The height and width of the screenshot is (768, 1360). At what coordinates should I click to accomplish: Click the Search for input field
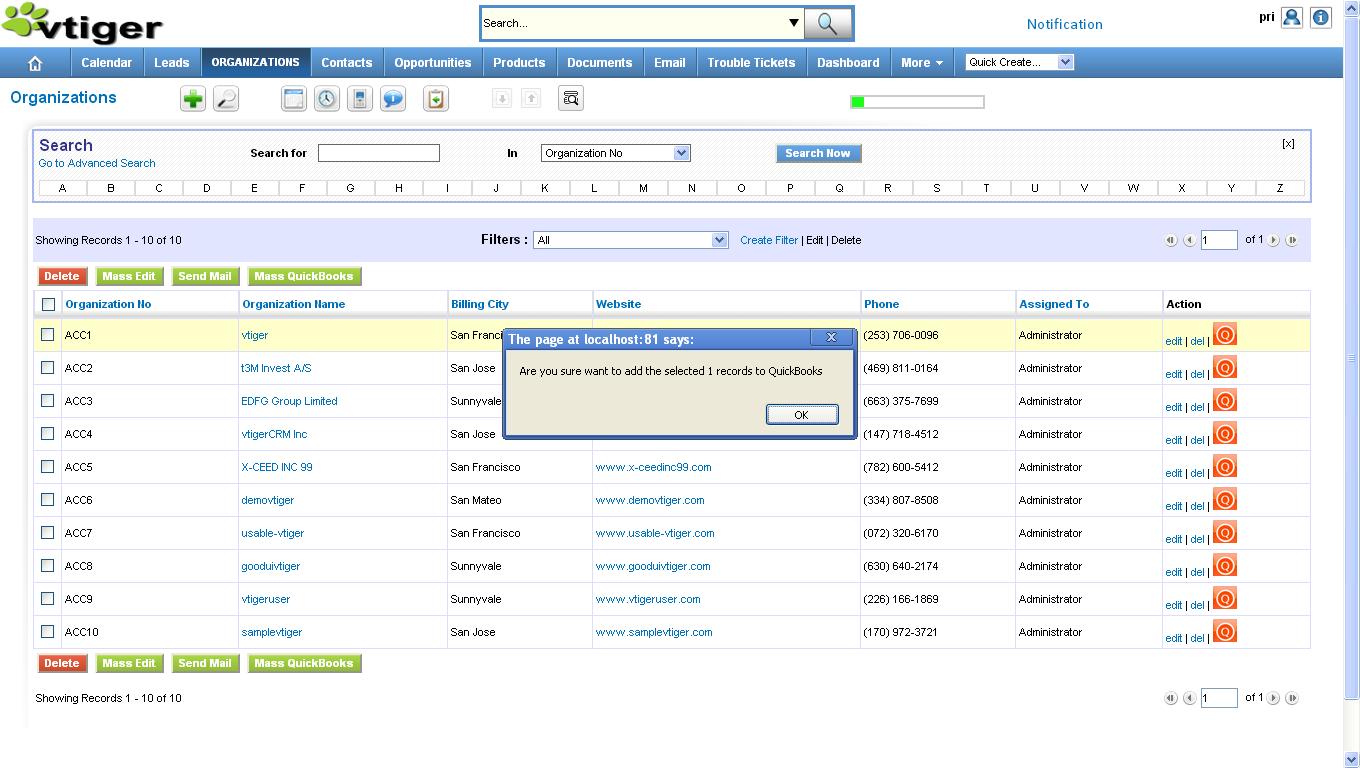point(379,153)
